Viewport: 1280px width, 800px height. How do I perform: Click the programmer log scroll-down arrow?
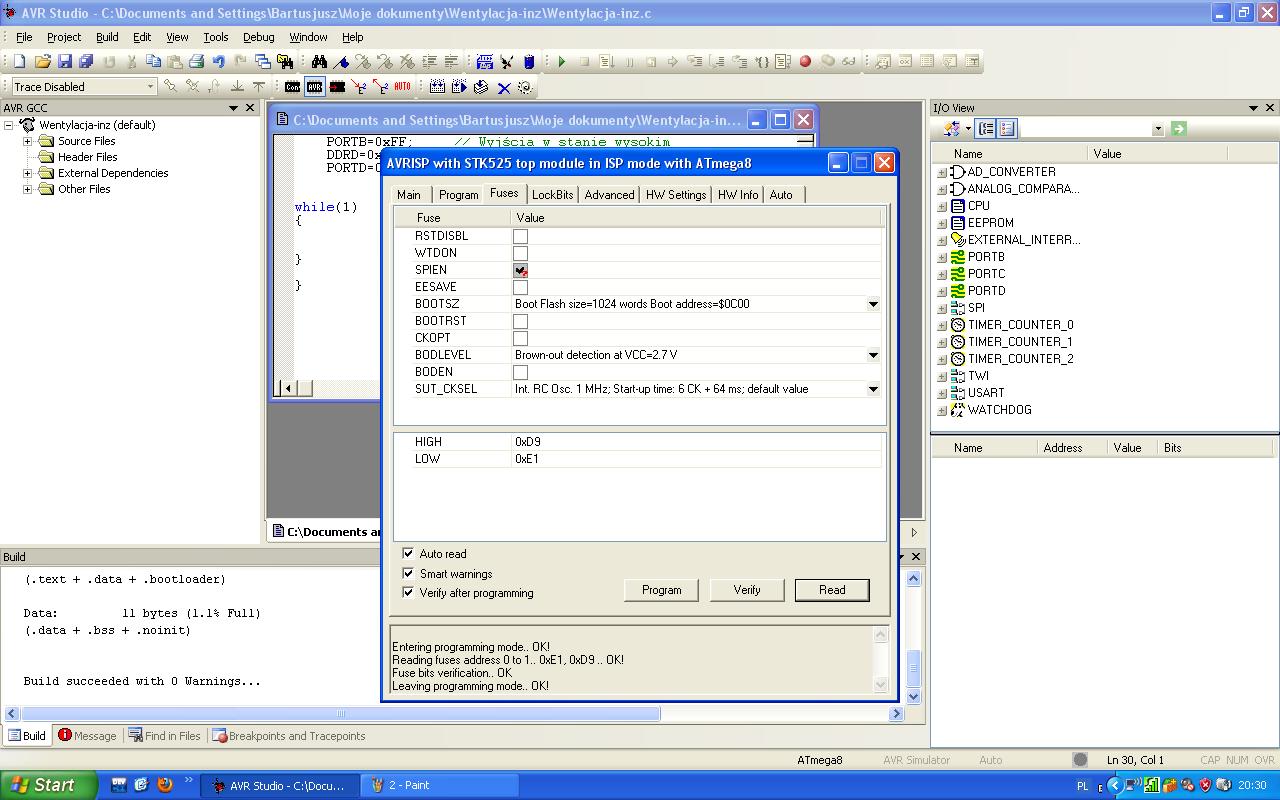point(881,685)
